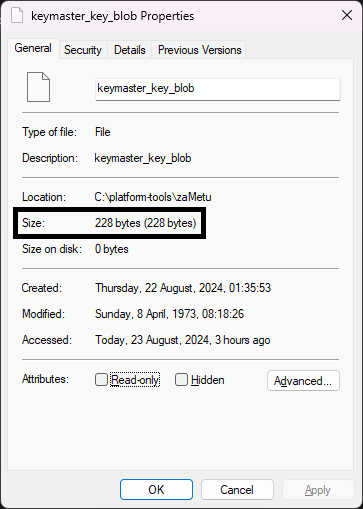Screen dimensions: 363x509
Task: Select the General tab
Action: [x=33, y=48]
